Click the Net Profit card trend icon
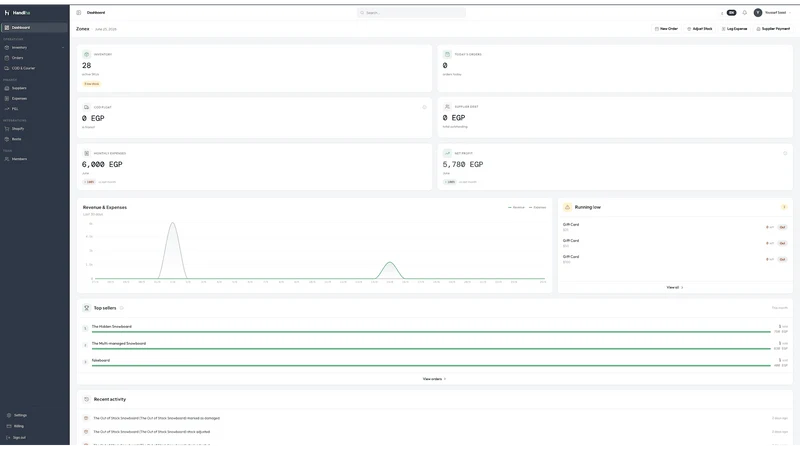Screen dimensions: 800x450 447,153
